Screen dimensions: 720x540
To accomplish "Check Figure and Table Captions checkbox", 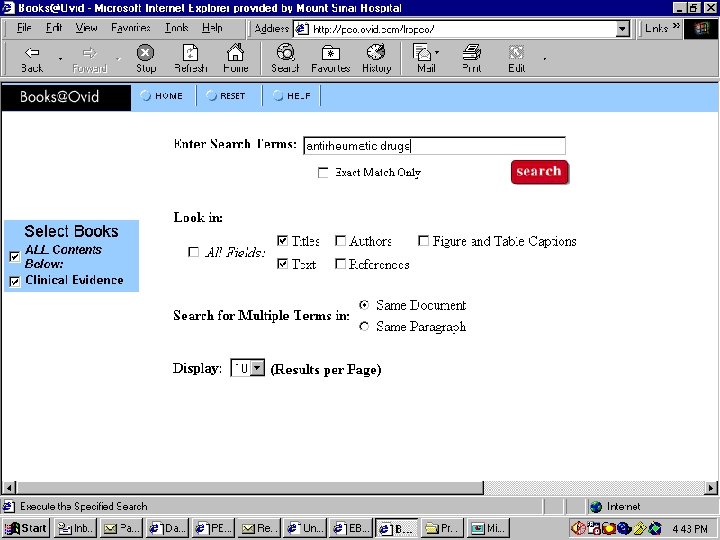I will click(423, 241).
